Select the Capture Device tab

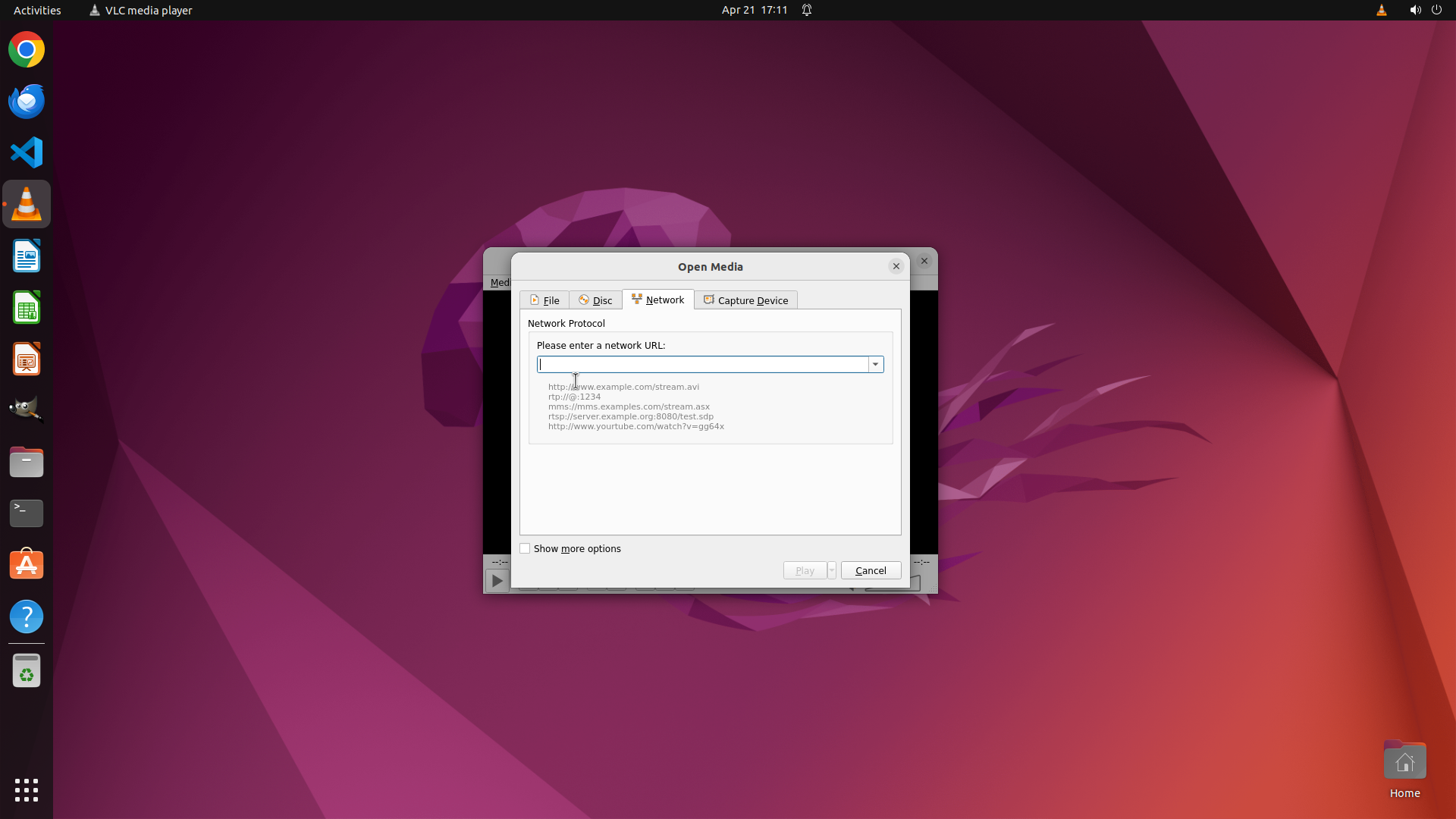click(x=745, y=300)
